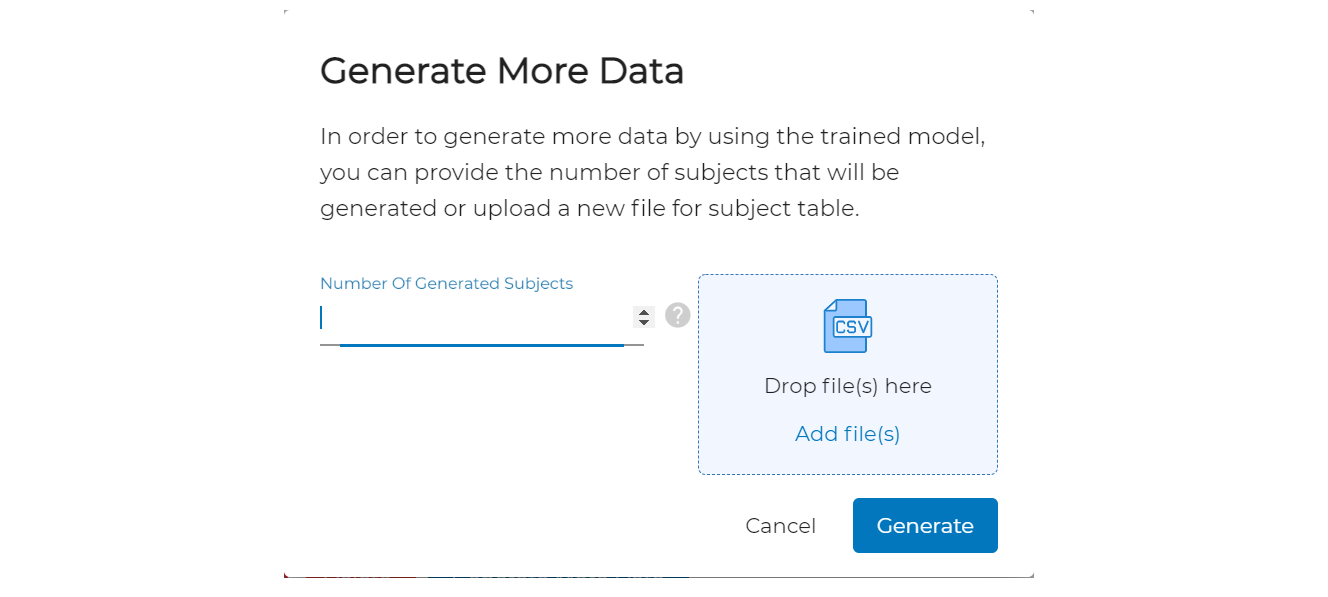Increase subjects with the up spinner arrow

coord(644,311)
